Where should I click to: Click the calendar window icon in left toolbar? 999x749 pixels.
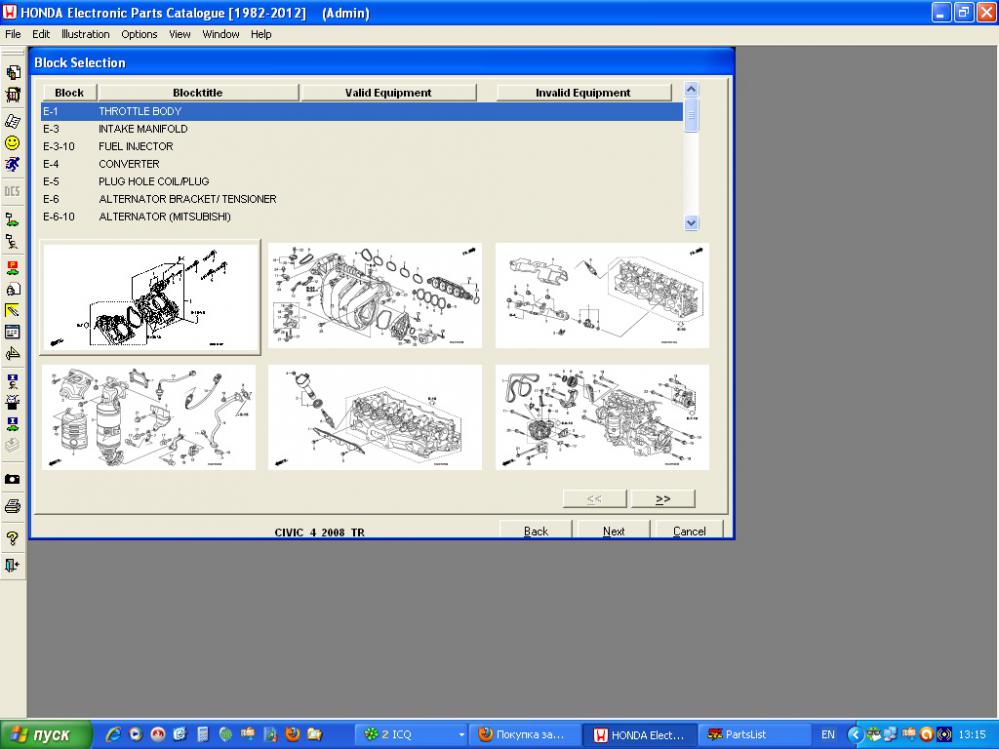(x=12, y=332)
